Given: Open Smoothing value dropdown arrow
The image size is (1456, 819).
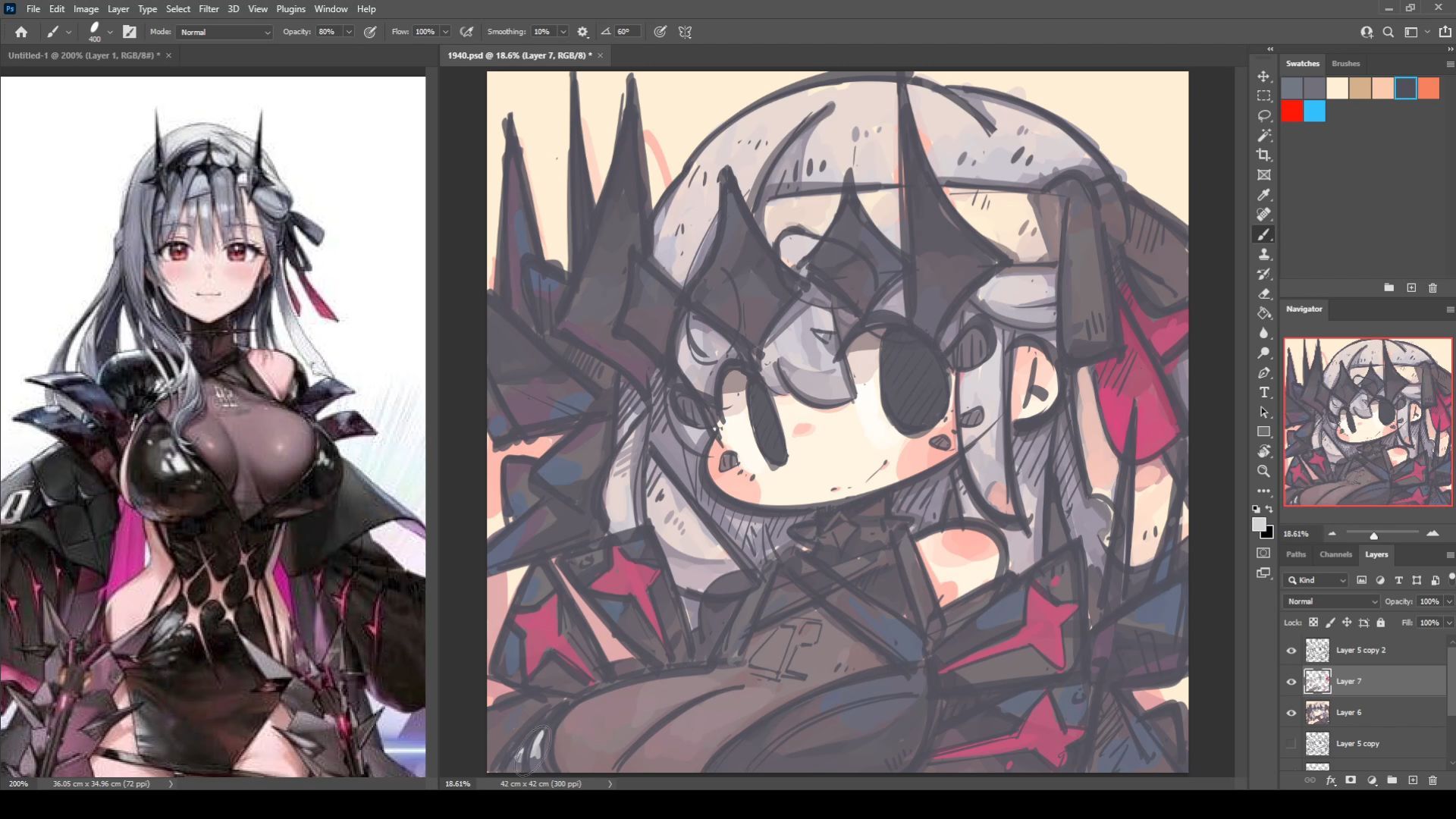Looking at the screenshot, I should tap(563, 32).
